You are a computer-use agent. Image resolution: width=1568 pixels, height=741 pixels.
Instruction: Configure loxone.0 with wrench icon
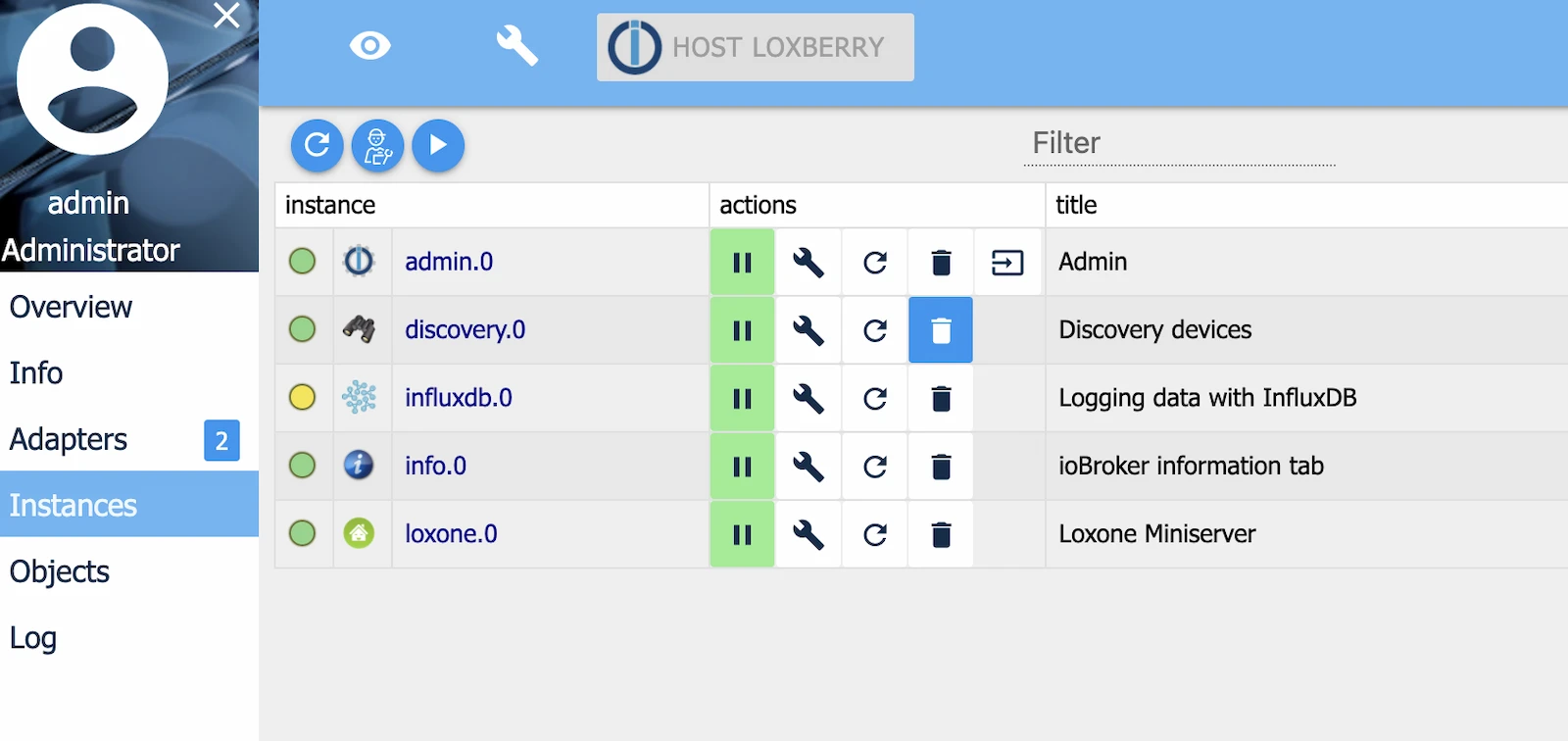pos(808,534)
